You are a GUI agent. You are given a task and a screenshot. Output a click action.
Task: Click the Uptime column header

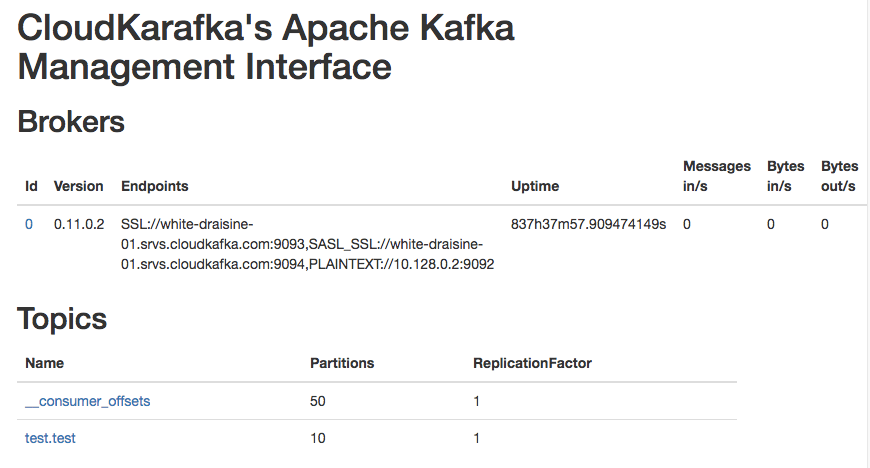click(x=535, y=186)
